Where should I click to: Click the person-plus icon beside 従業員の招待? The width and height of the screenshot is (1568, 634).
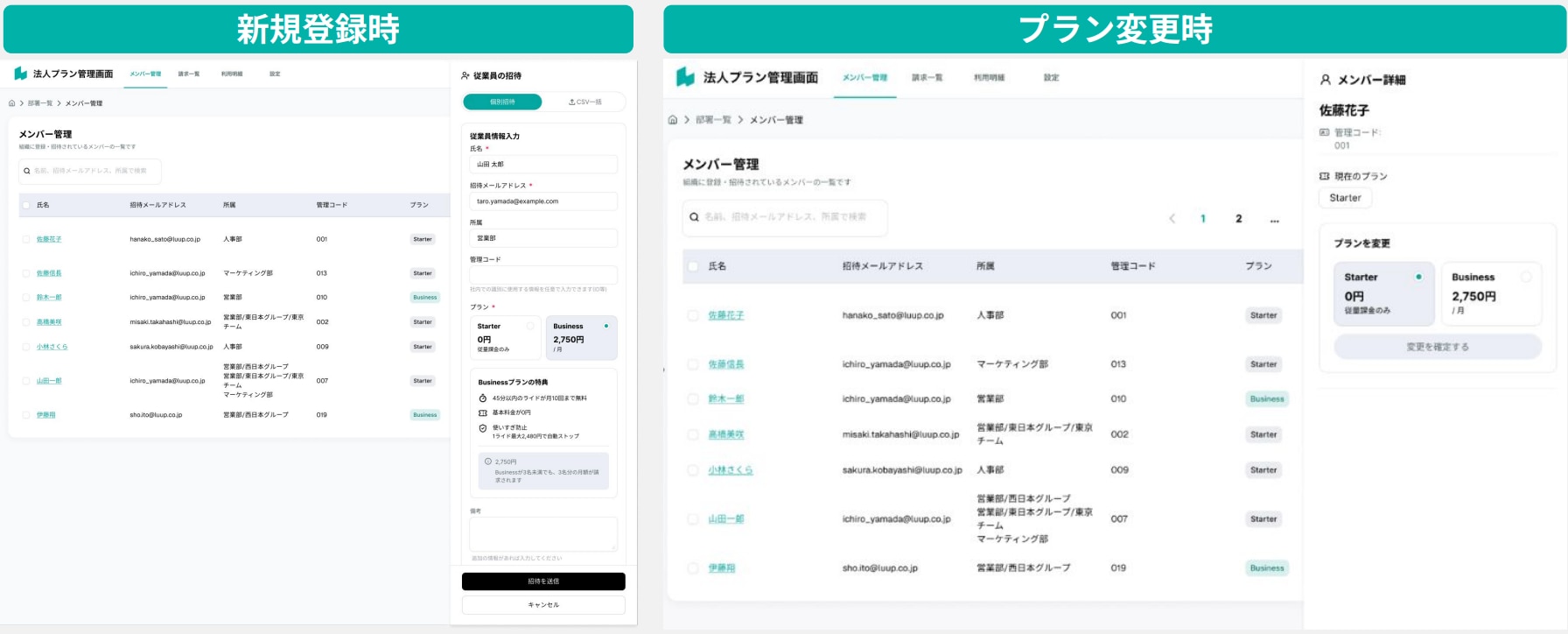(x=465, y=76)
